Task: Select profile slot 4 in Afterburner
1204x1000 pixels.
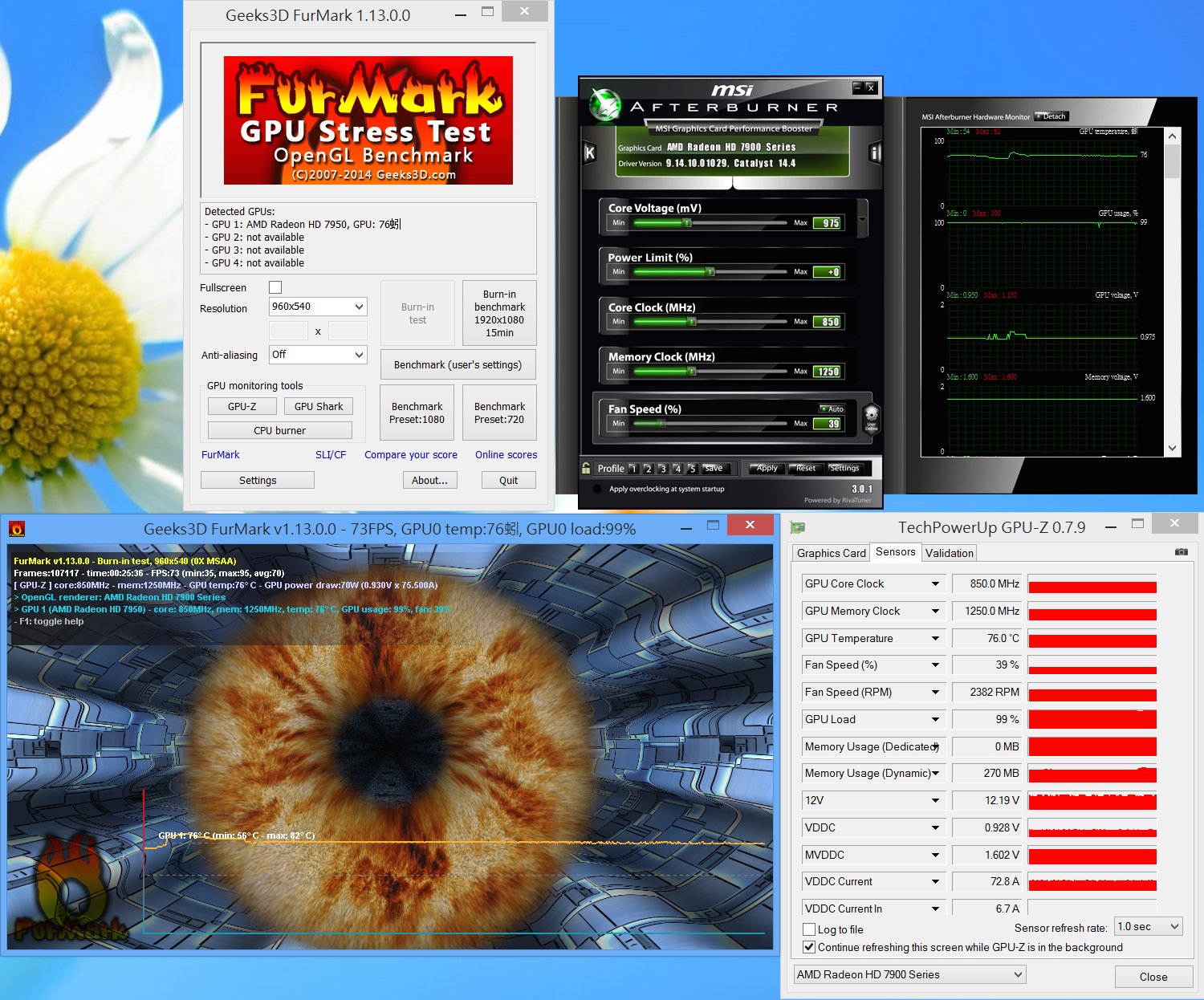Action: (x=677, y=469)
